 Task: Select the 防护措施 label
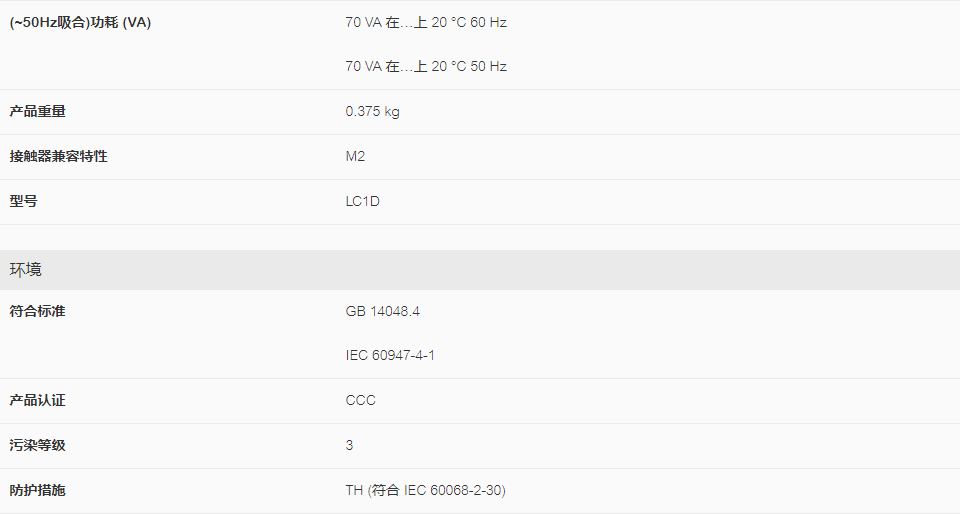37,491
